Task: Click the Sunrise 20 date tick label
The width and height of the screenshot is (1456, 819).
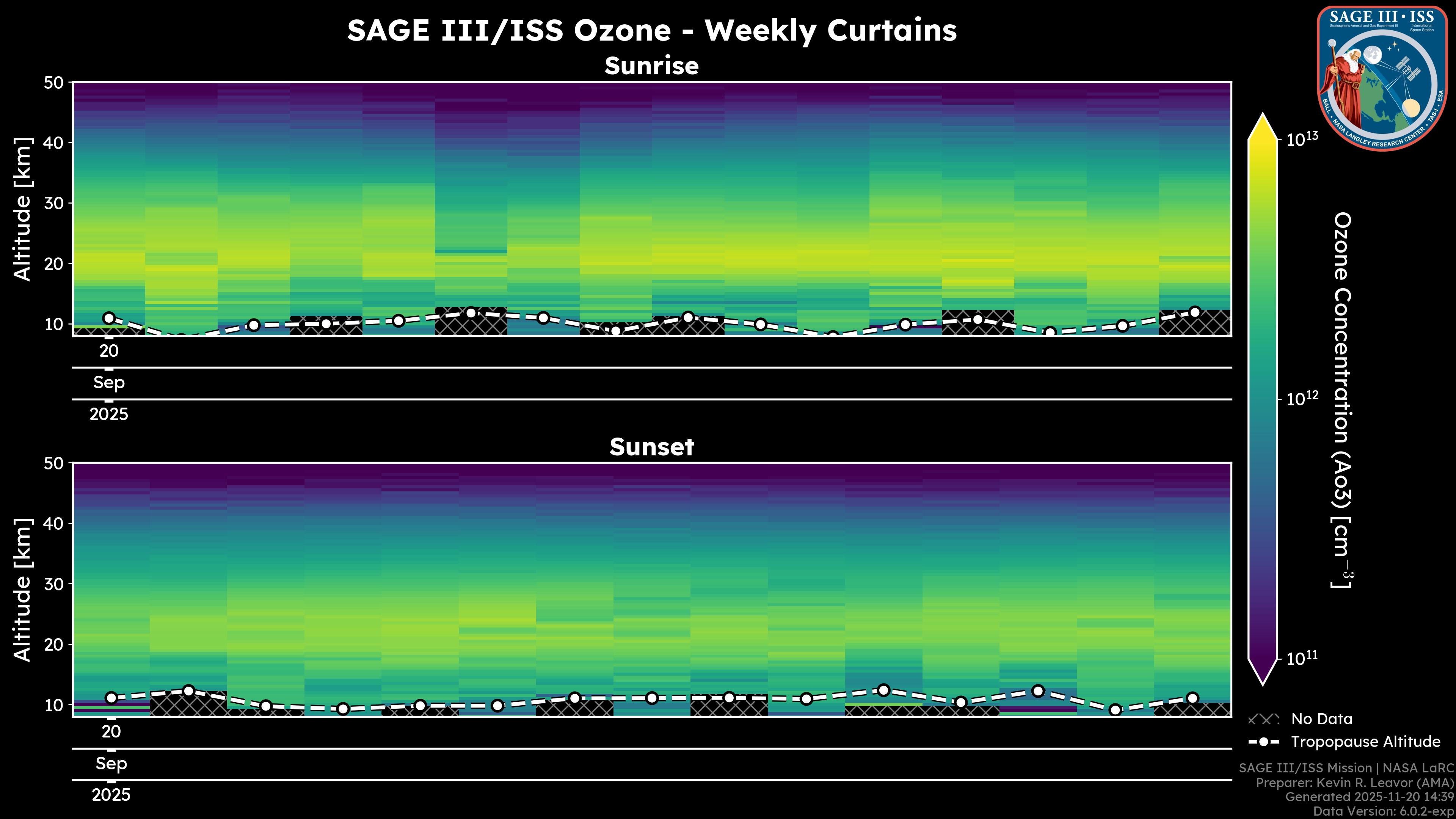Action: tap(109, 351)
